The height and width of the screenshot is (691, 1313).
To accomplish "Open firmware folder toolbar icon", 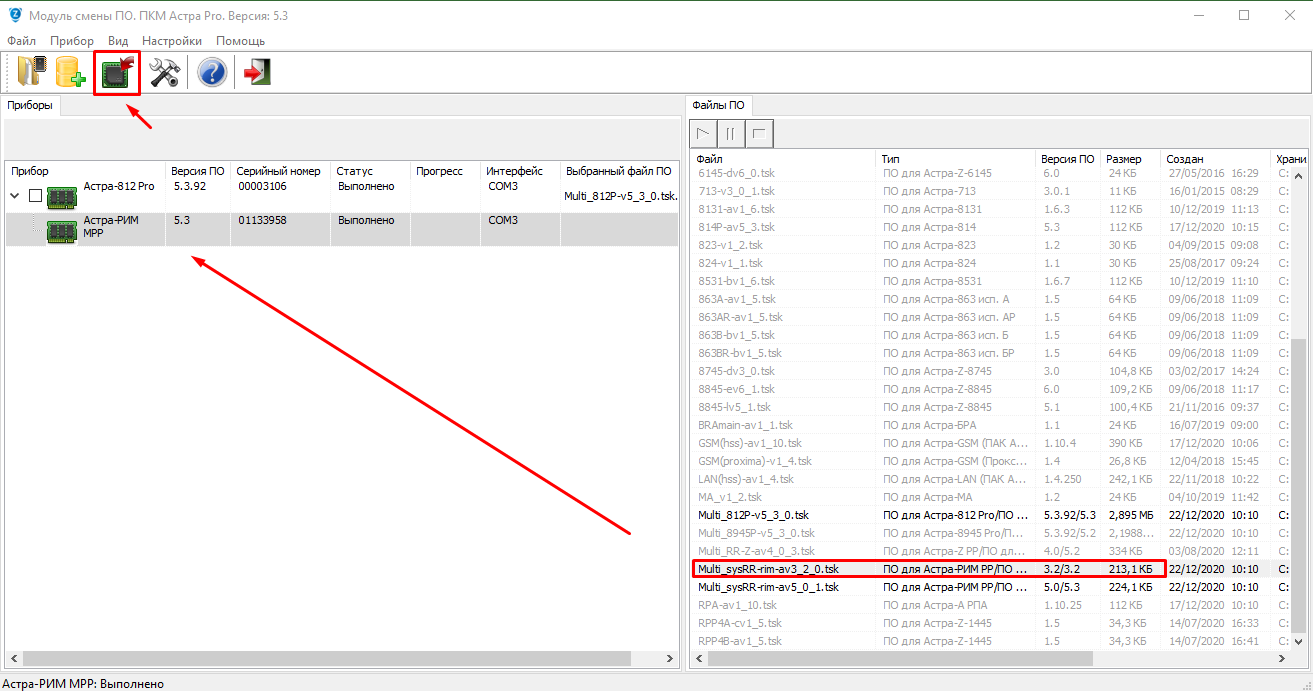I will click(x=32, y=72).
